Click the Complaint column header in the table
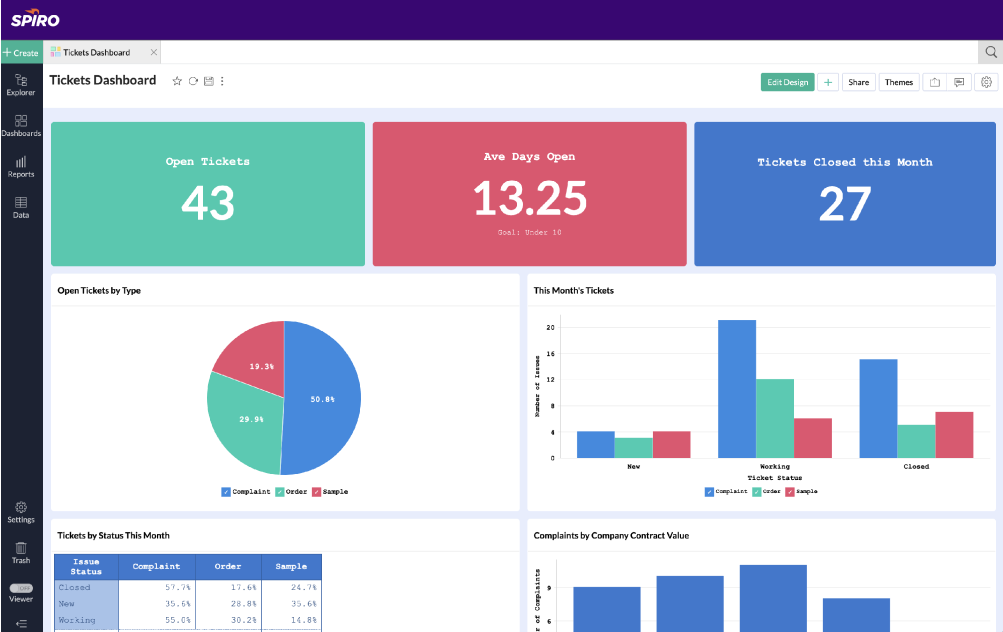The width and height of the screenshot is (1003, 632). tap(157, 567)
